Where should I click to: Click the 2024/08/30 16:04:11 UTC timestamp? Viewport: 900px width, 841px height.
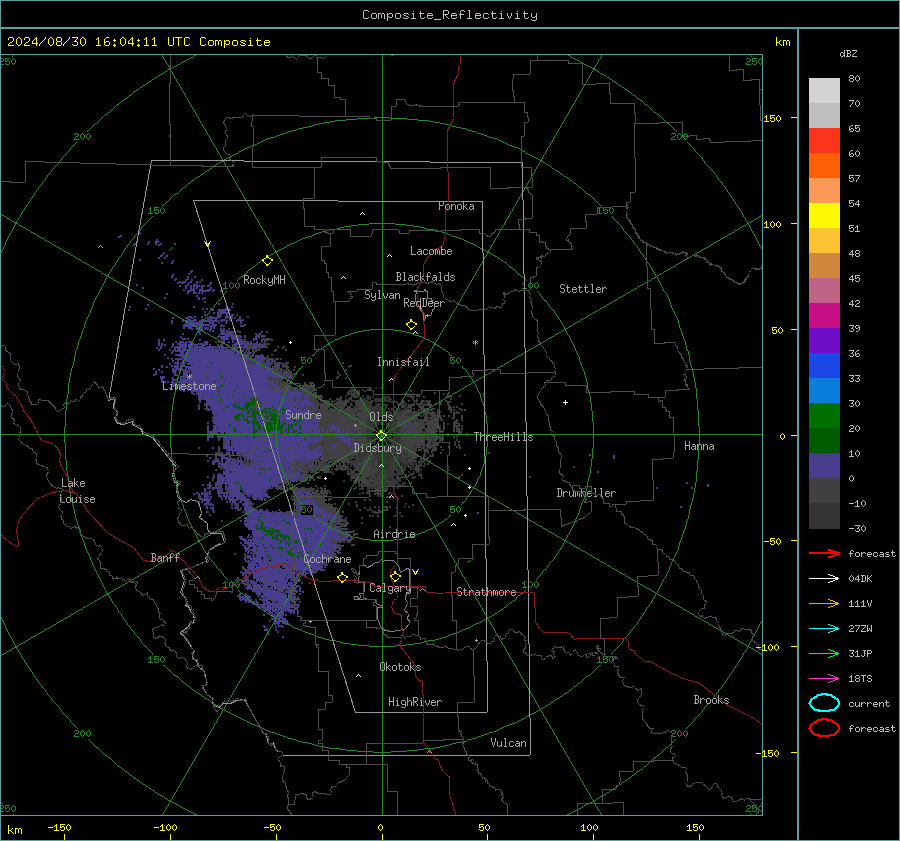click(138, 42)
